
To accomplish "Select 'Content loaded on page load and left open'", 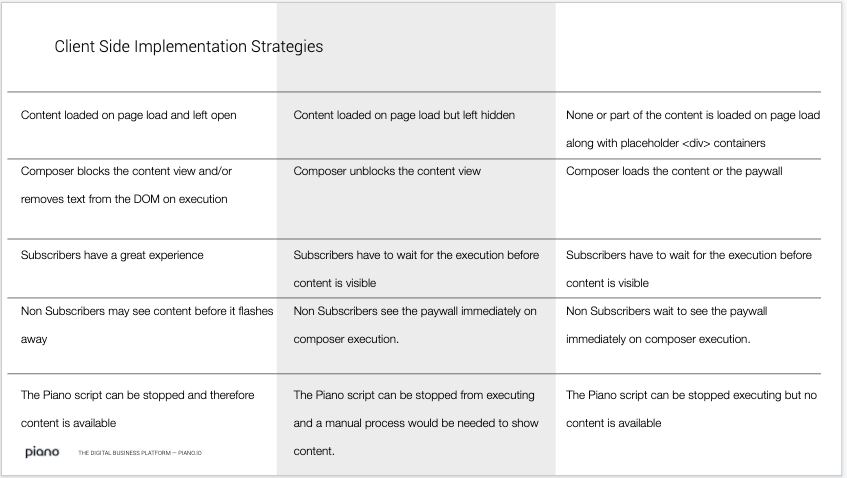I will coord(129,115).
